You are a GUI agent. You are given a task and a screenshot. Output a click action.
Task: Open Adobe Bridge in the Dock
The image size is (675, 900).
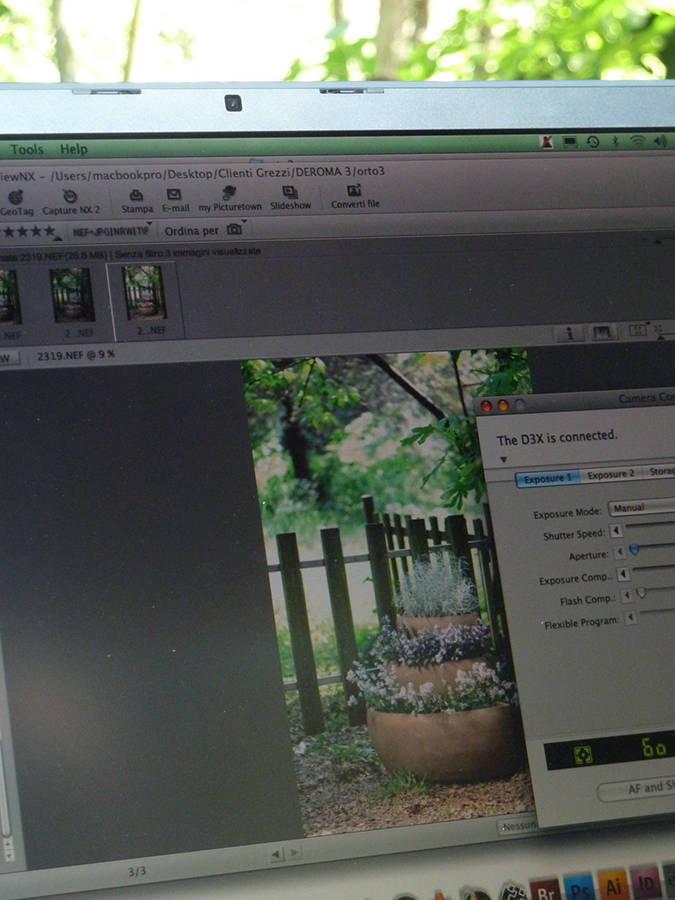pyautogui.click(x=545, y=887)
